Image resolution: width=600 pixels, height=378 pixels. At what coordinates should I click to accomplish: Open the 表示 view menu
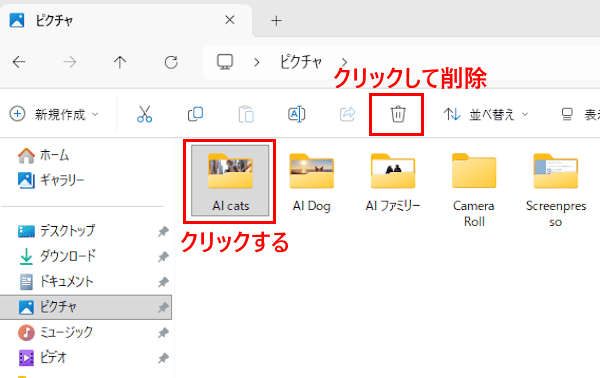coord(579,114)
